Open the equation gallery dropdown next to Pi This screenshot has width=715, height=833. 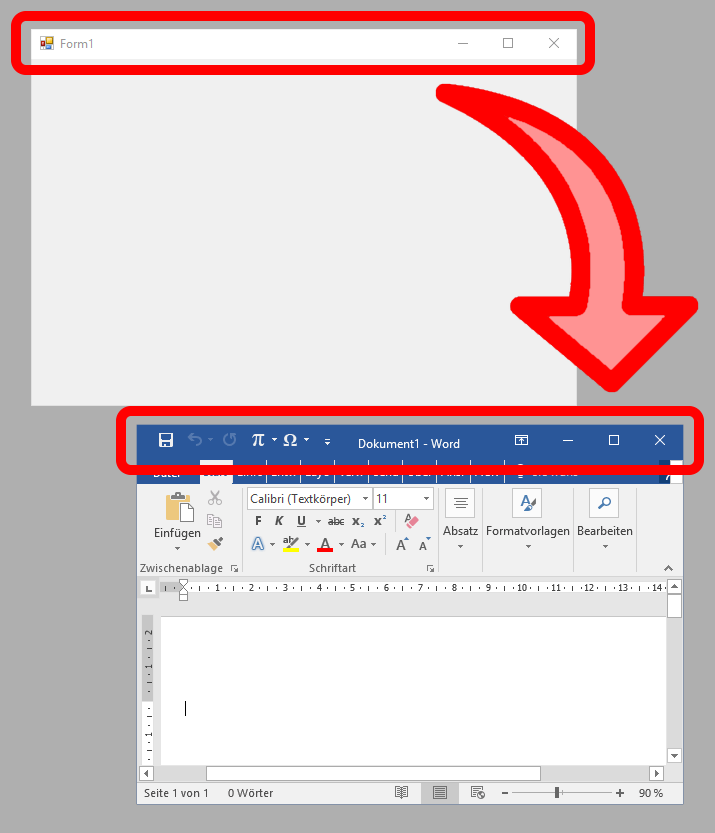[274, 440]
